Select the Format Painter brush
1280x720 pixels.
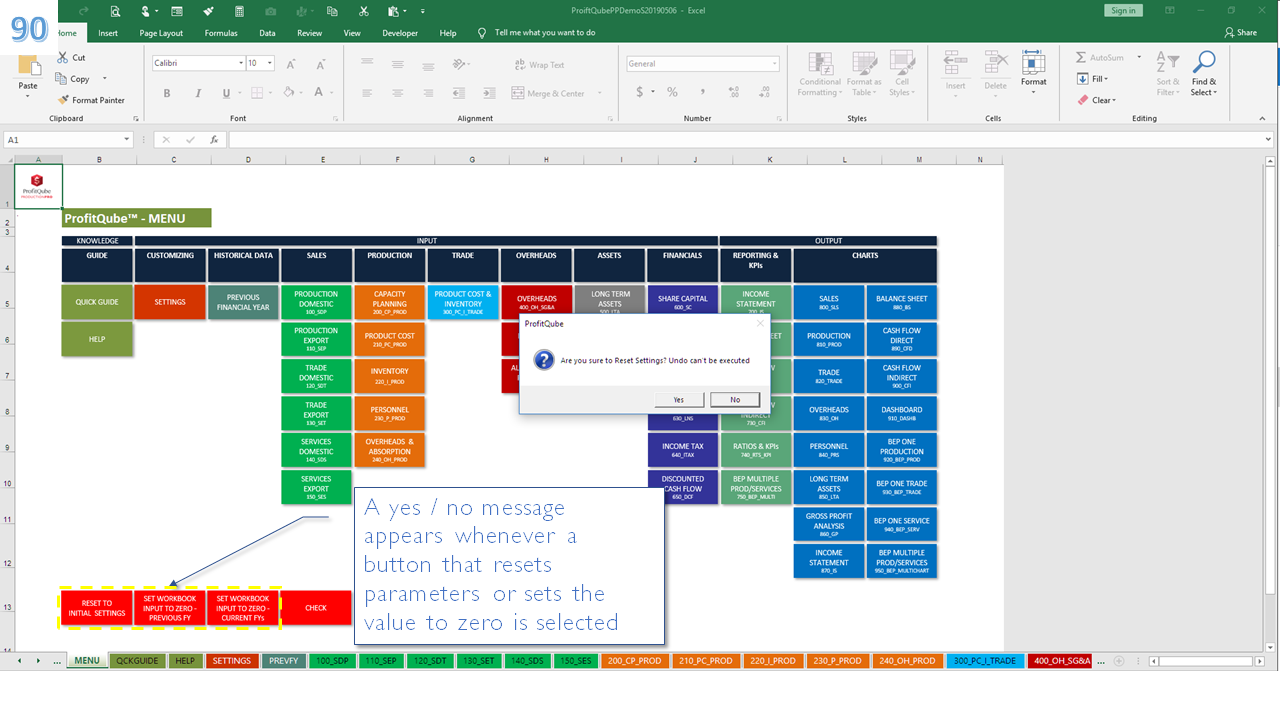click(63, 100)
